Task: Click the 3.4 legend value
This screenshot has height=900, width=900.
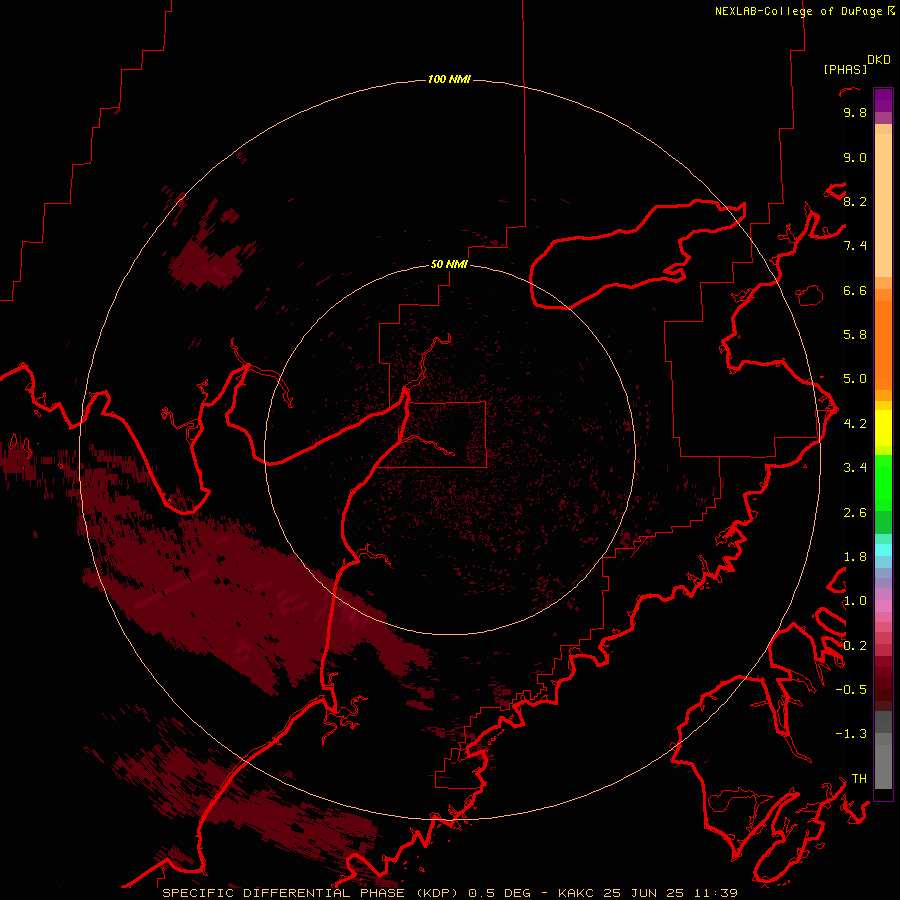Action: pyautogui.click(x=855, y=468)
